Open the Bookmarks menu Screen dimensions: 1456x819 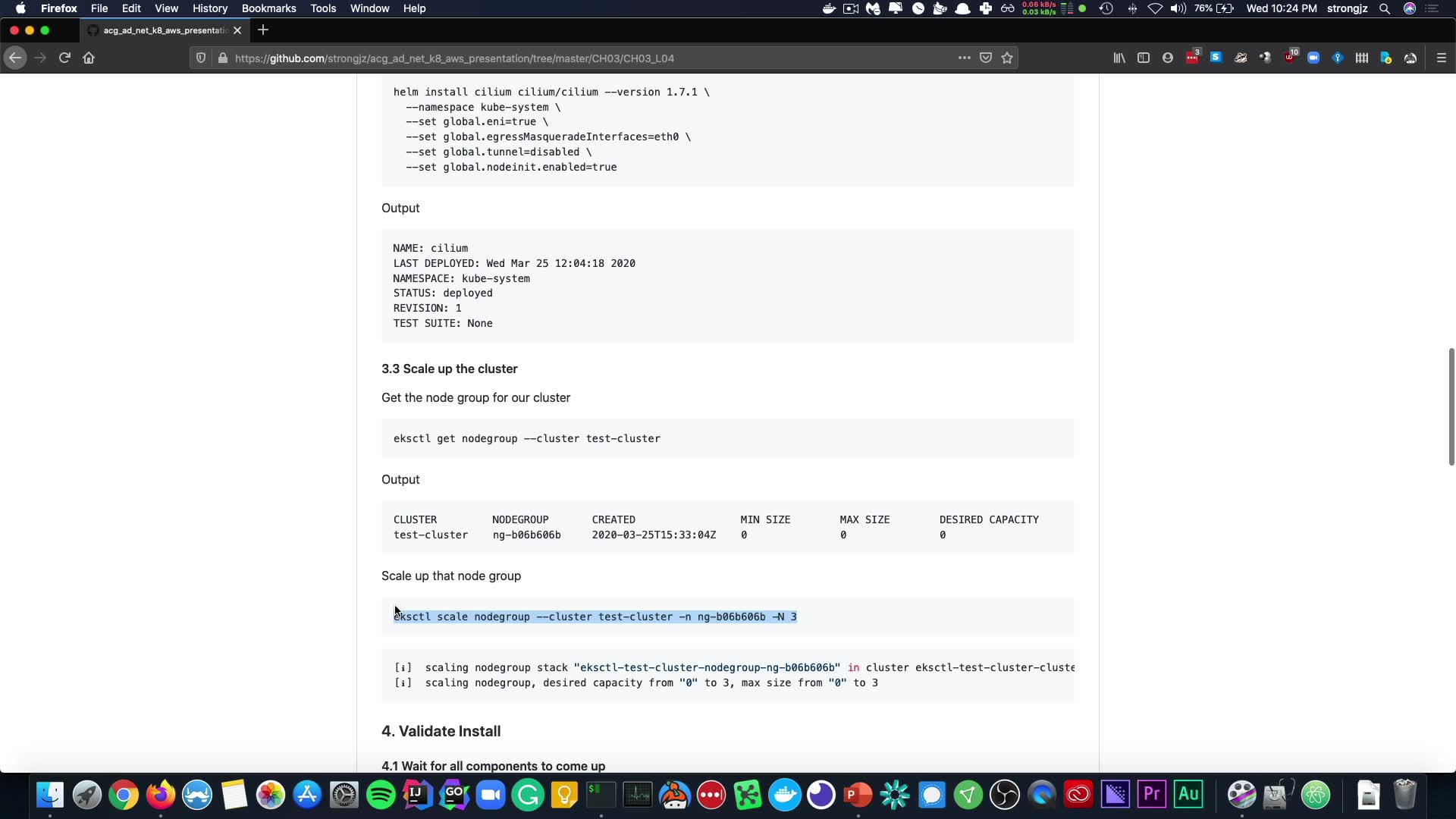point(268,8)
